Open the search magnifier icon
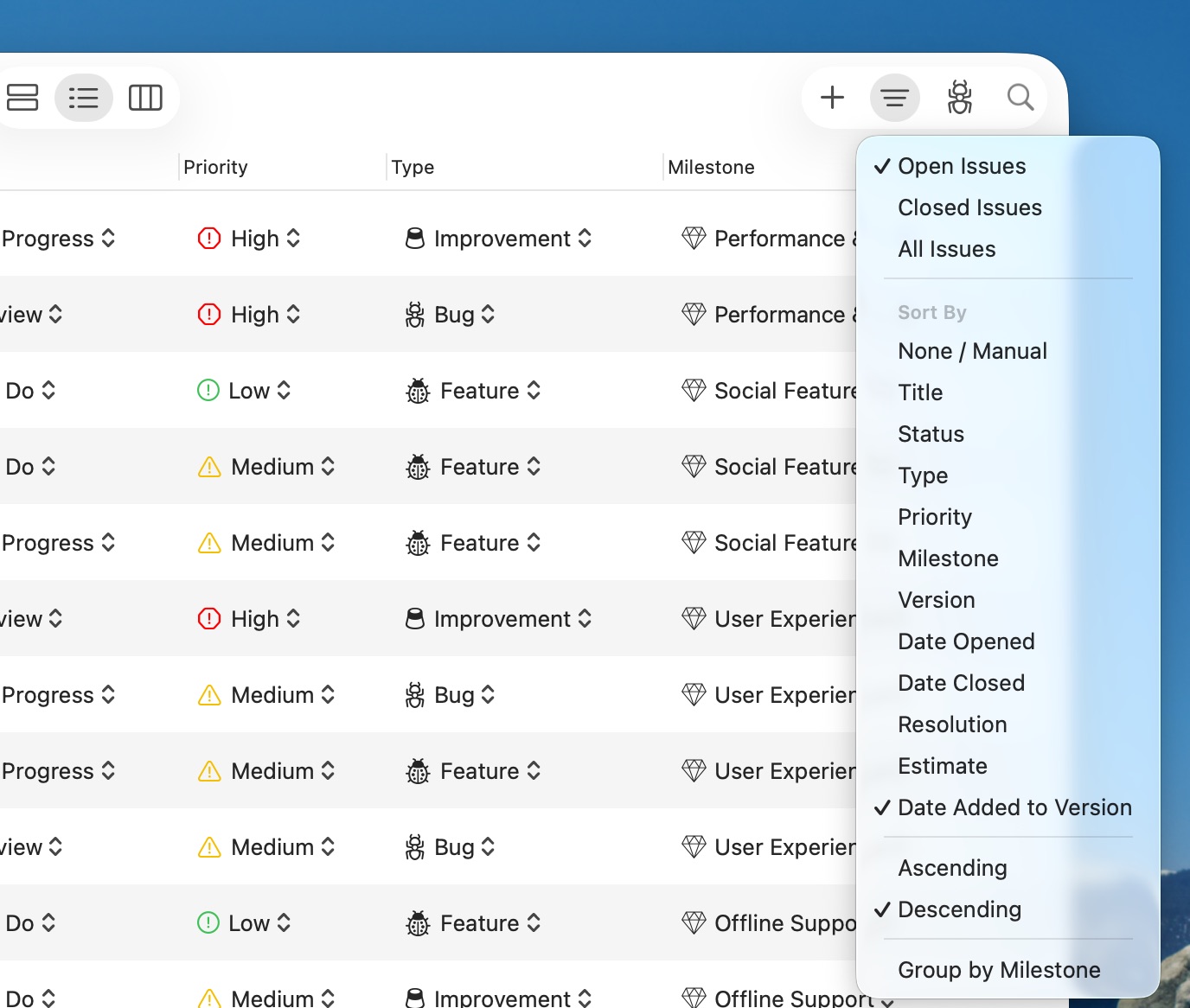Viewport: 1190px width, 1008px height. click(1020, 98)
